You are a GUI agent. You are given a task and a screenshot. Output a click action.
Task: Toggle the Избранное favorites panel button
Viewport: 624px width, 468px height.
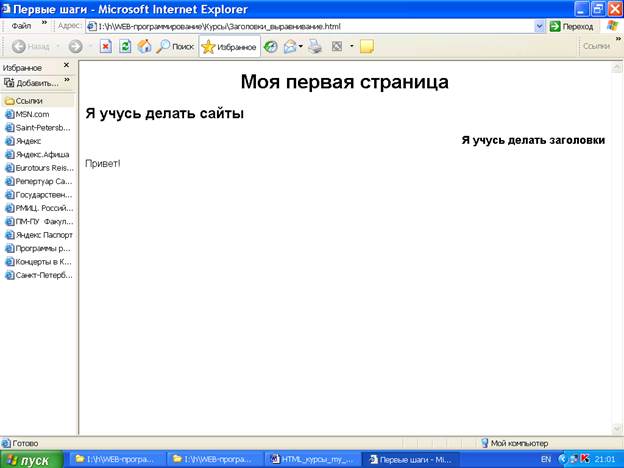[229, 46]
